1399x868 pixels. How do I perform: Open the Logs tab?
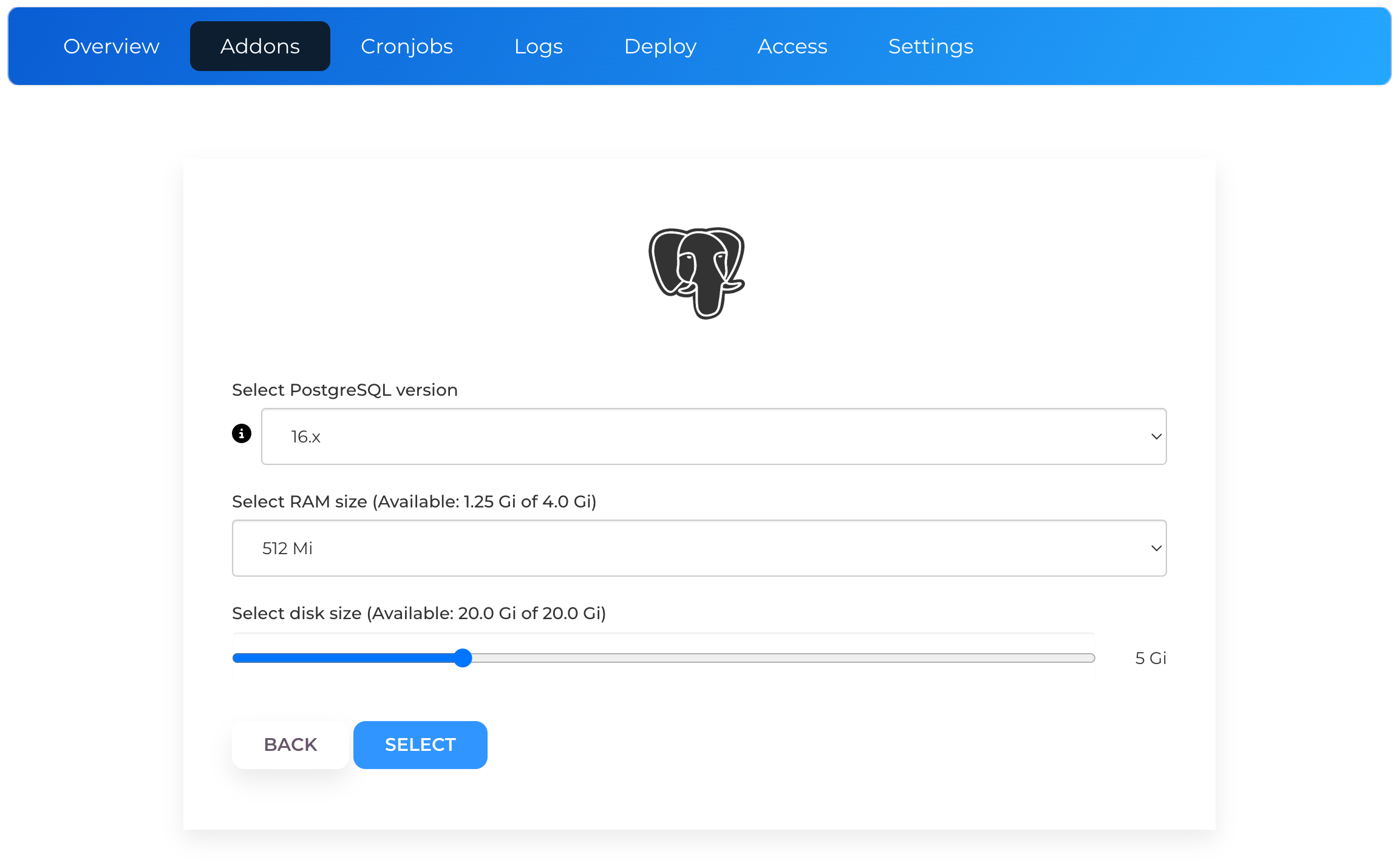coord(539,46)
